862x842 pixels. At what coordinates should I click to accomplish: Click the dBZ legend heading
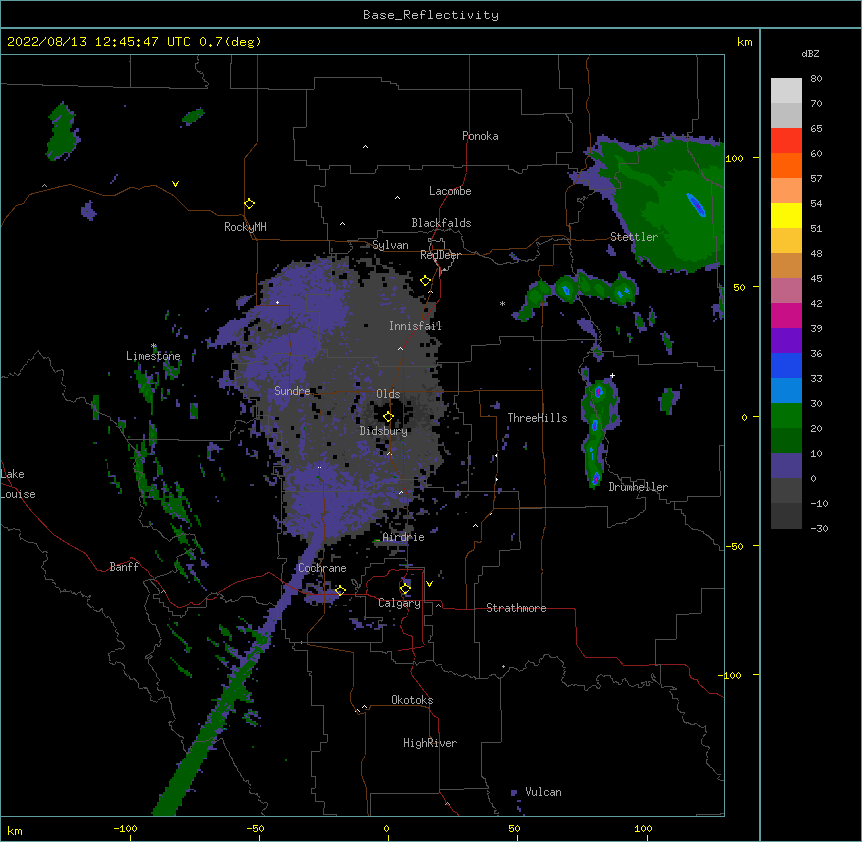(810, 54)
